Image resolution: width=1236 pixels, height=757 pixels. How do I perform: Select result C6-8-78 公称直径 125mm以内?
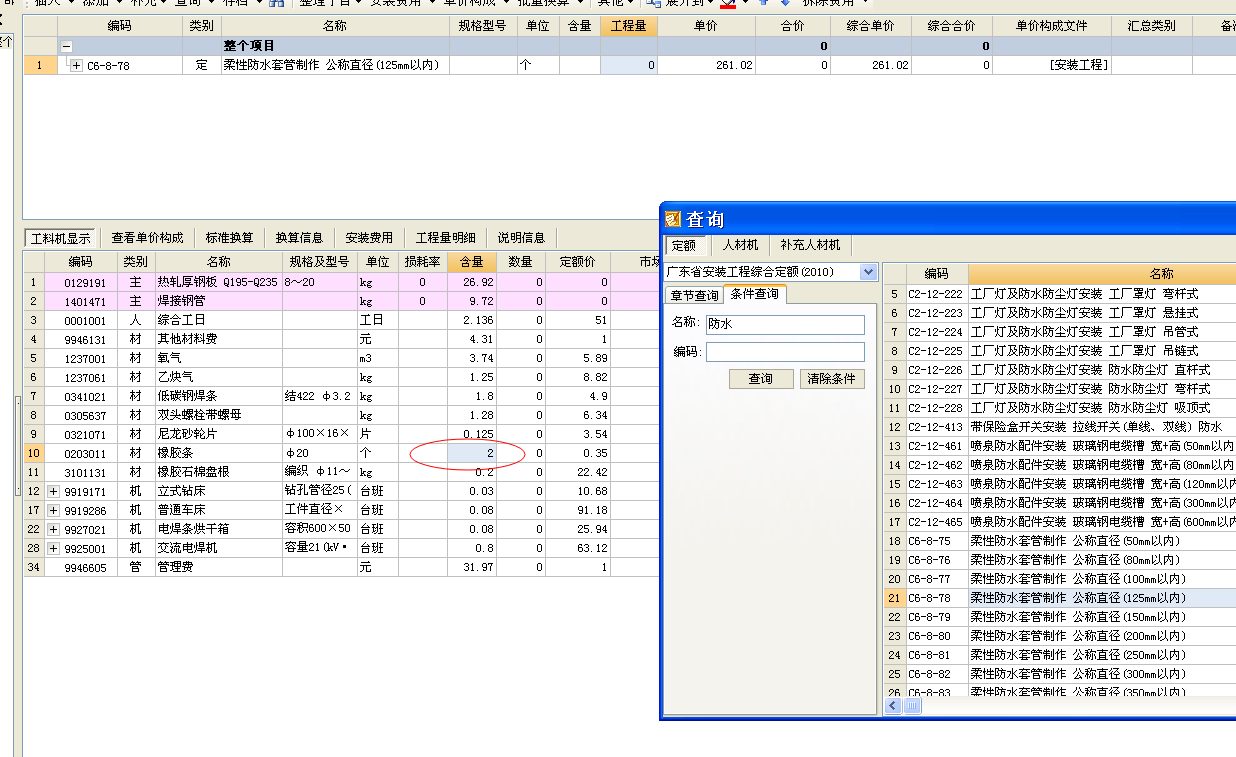tap(1060, 598)
